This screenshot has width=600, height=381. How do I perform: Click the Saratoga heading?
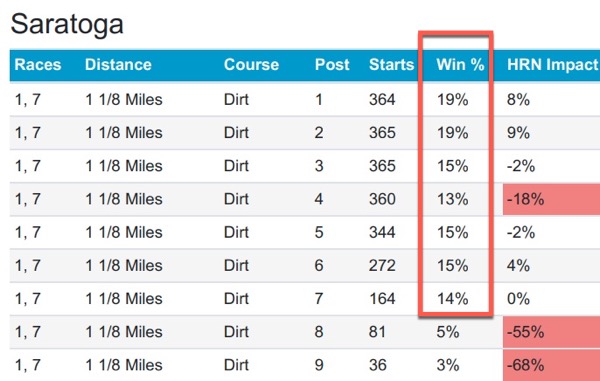[x=67, y=24]
